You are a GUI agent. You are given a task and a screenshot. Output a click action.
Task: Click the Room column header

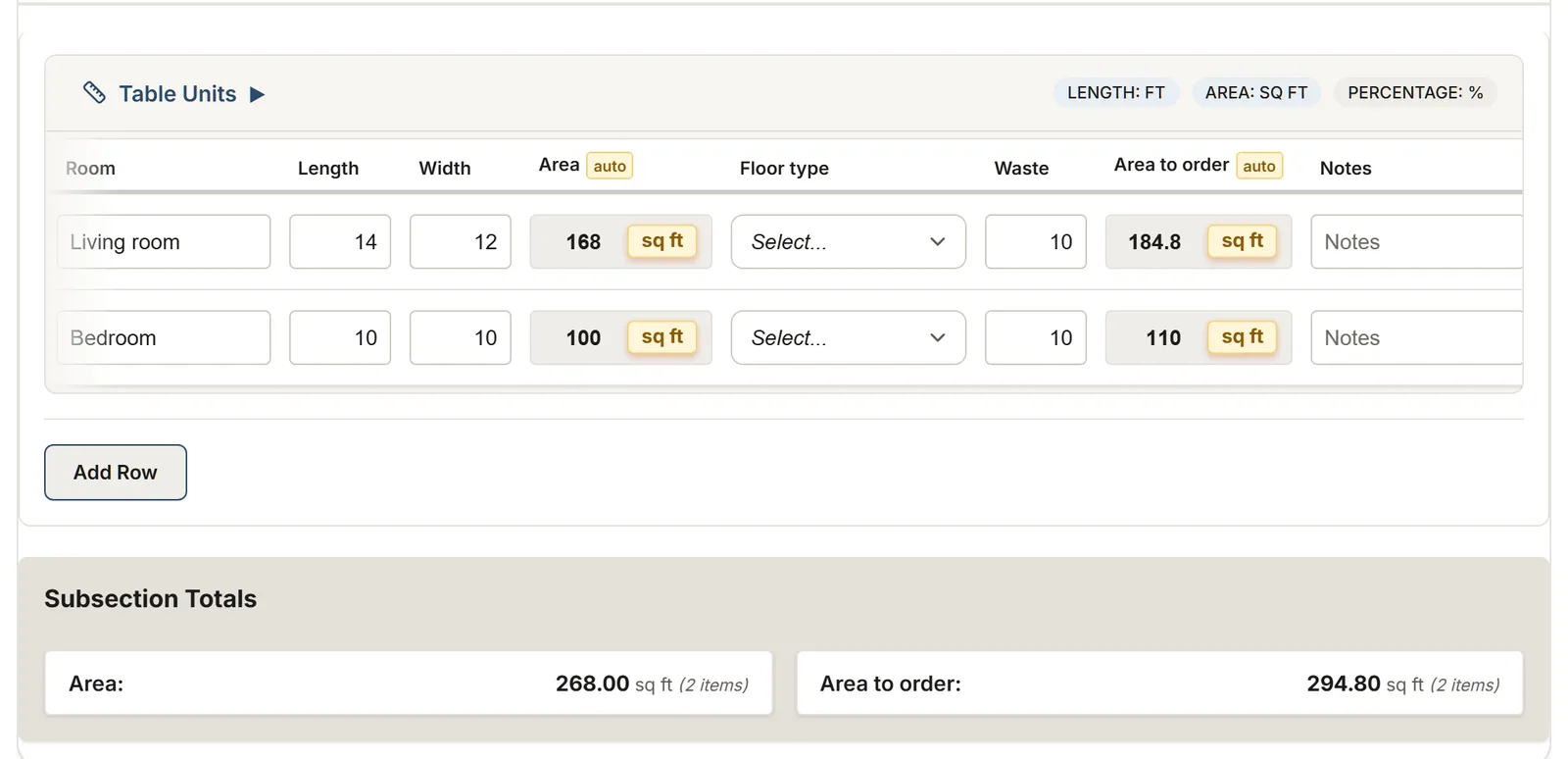(x=90, y=168)
